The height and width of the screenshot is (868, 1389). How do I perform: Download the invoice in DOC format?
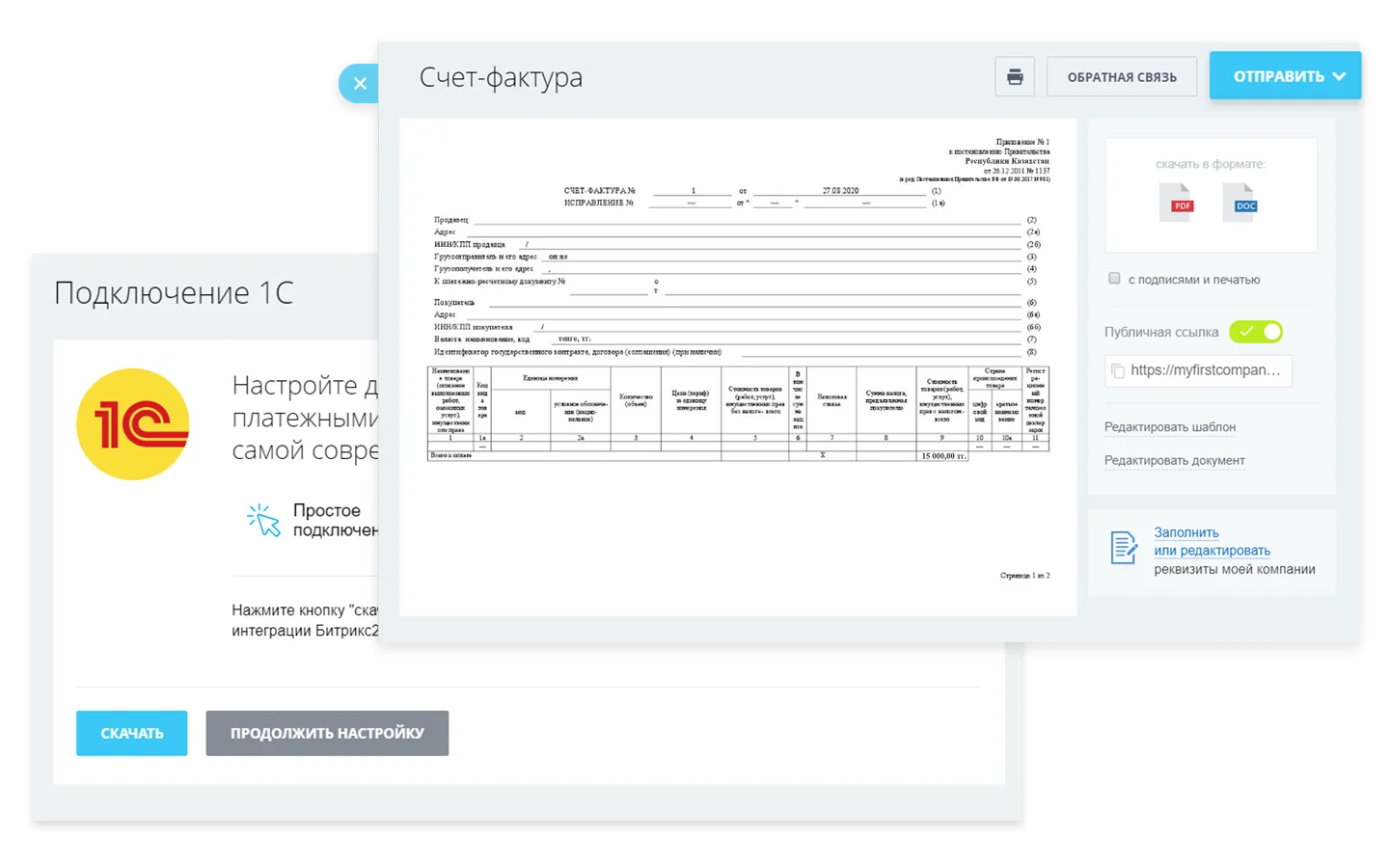click(1240, 203)
